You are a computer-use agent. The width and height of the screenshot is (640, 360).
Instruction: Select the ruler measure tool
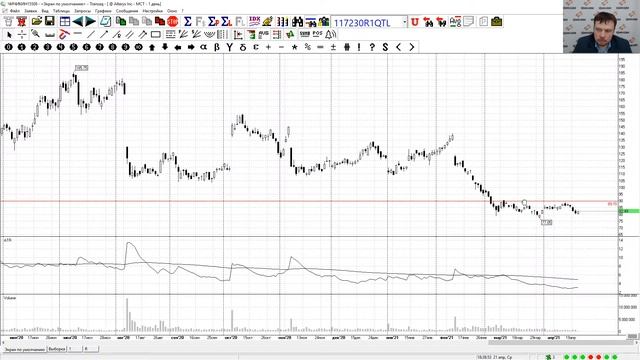(50, 35)
